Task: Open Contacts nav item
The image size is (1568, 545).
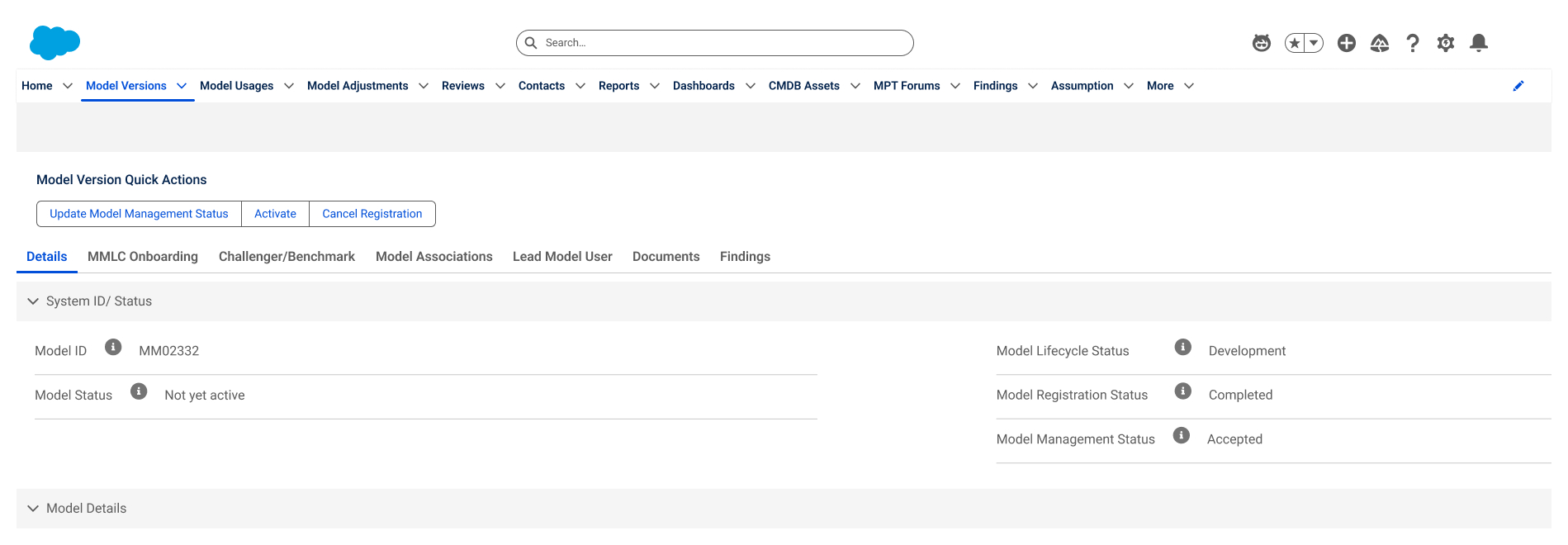Action: coord(542,86)
